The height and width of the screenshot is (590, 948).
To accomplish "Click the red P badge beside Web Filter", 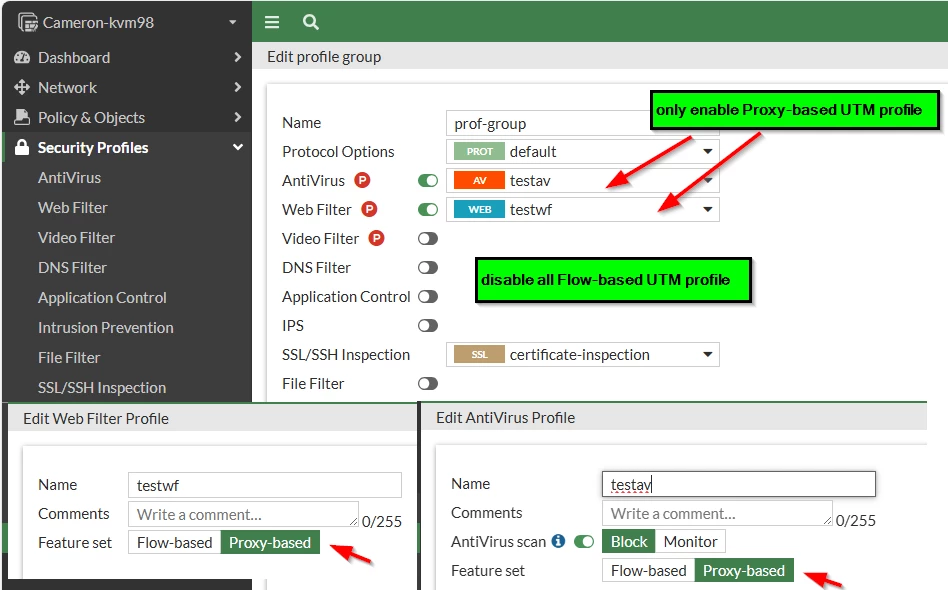I will click(x=369, y=209).
